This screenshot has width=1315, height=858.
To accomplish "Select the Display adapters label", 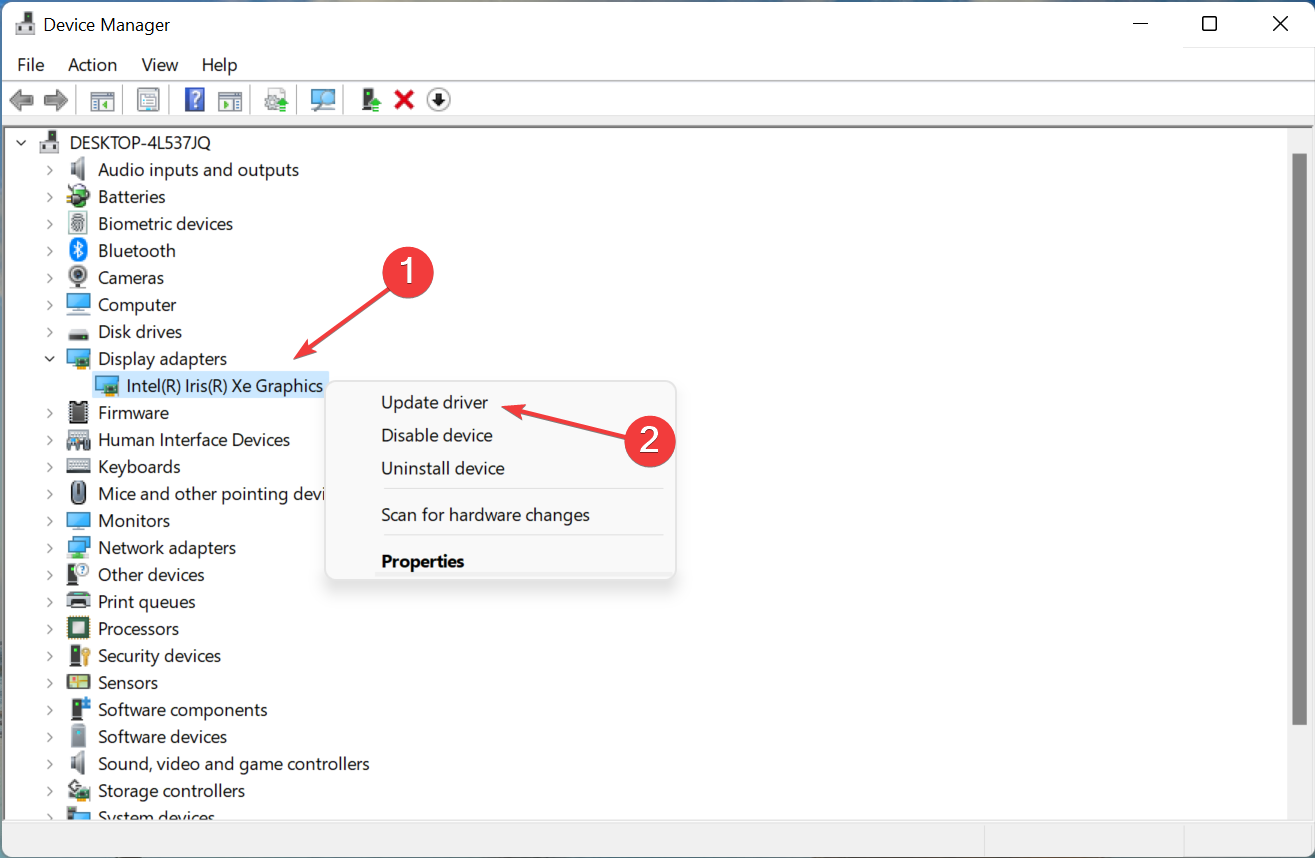I will 162,359.
